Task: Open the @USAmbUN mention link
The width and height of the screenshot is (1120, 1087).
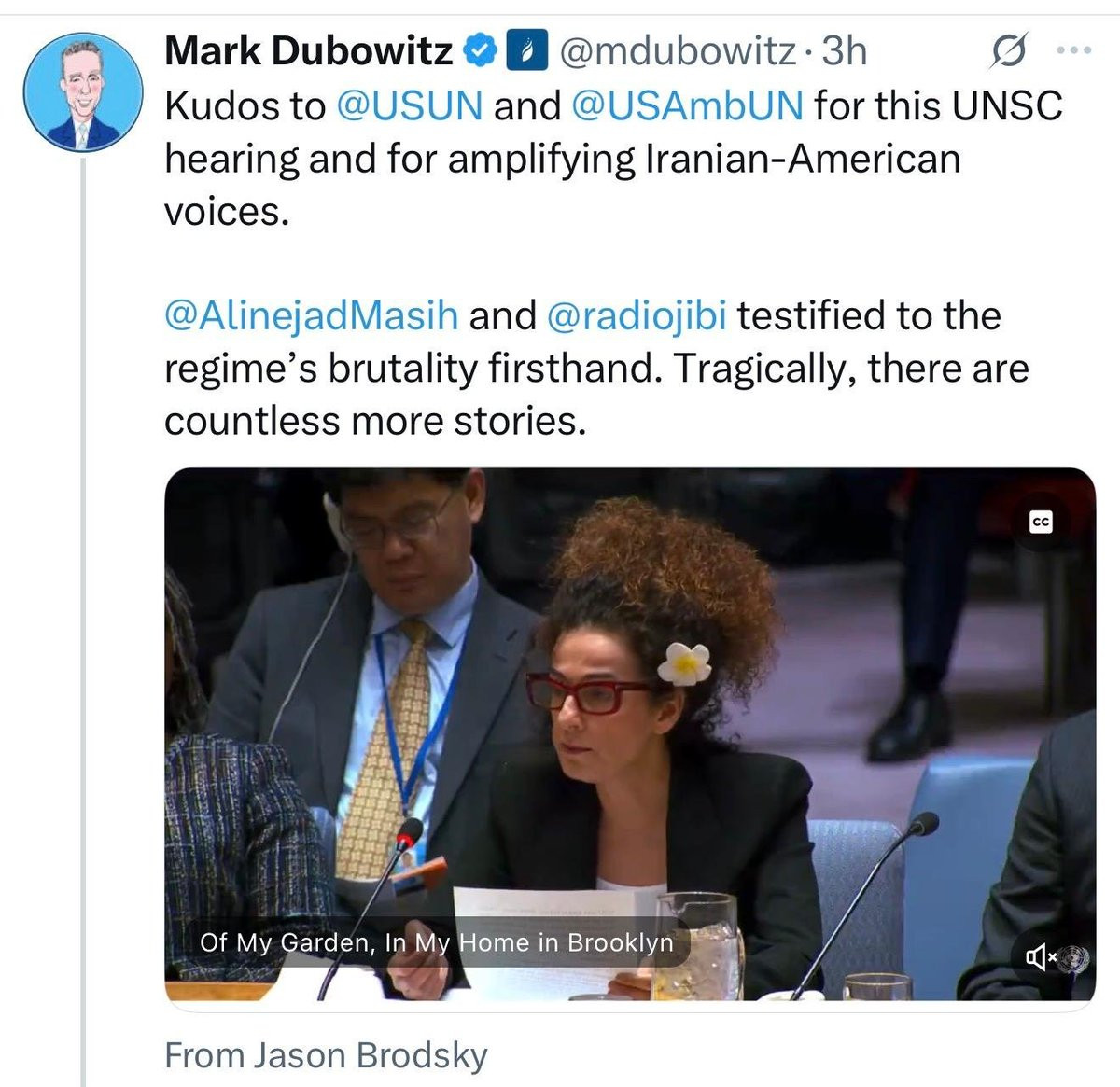Action: [x=685, y=105]
